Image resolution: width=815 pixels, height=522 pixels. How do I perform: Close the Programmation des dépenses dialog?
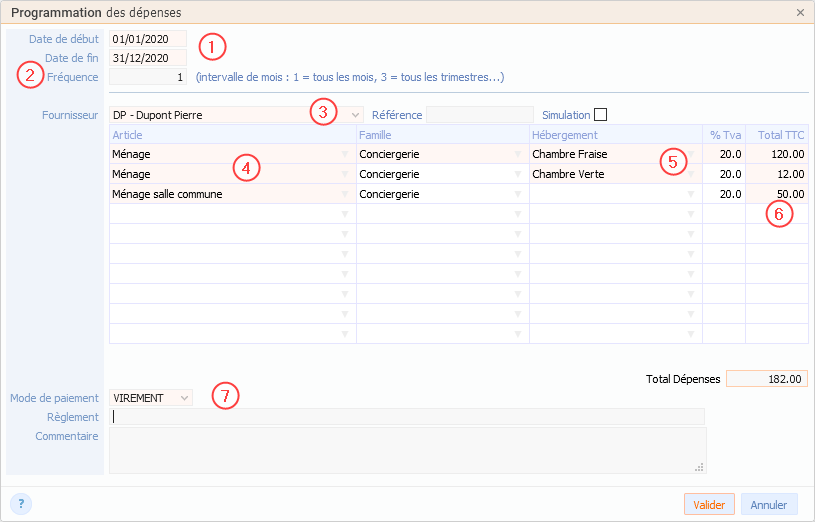800,13
